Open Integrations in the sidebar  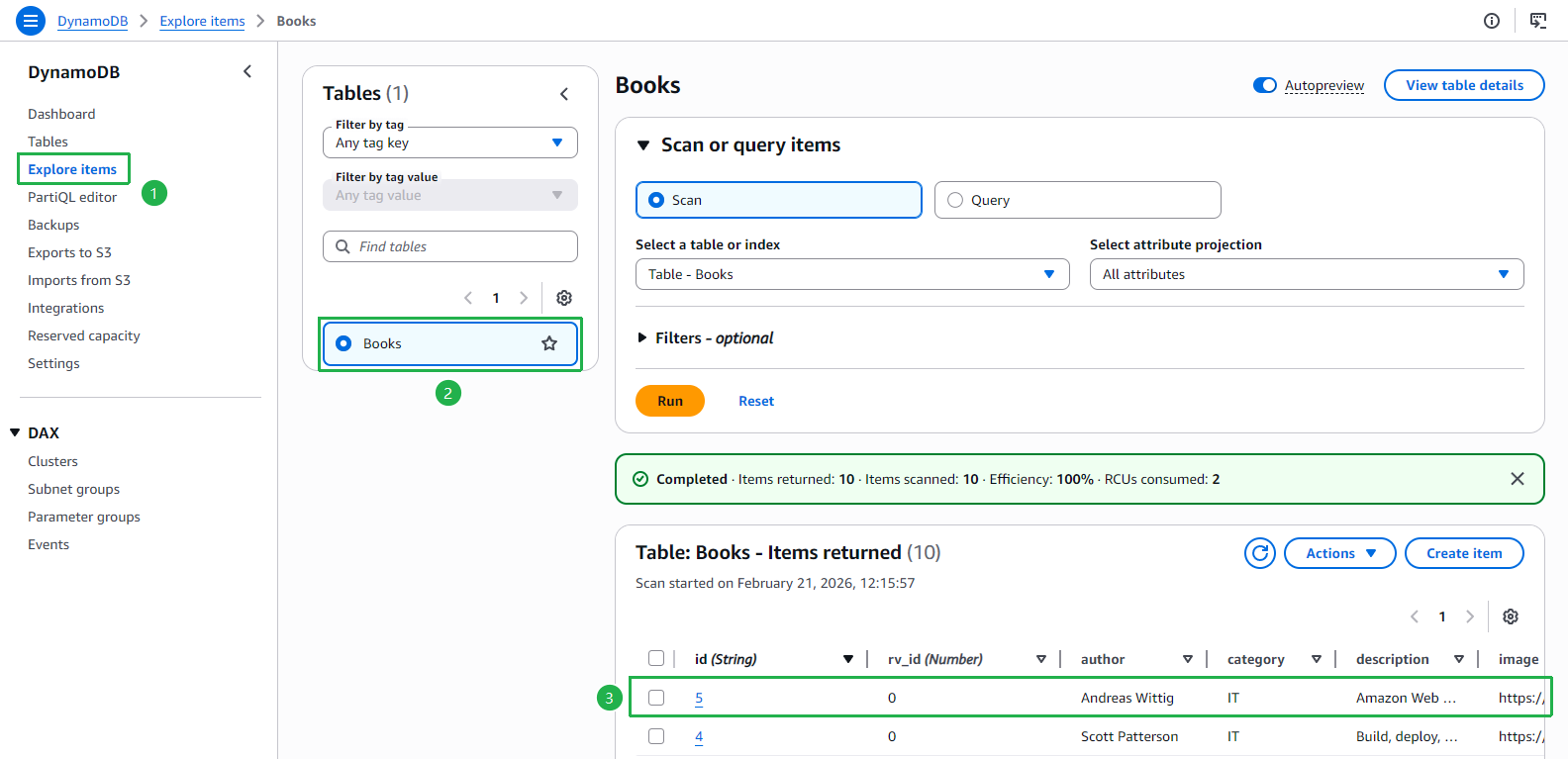[x=65, y=308]
